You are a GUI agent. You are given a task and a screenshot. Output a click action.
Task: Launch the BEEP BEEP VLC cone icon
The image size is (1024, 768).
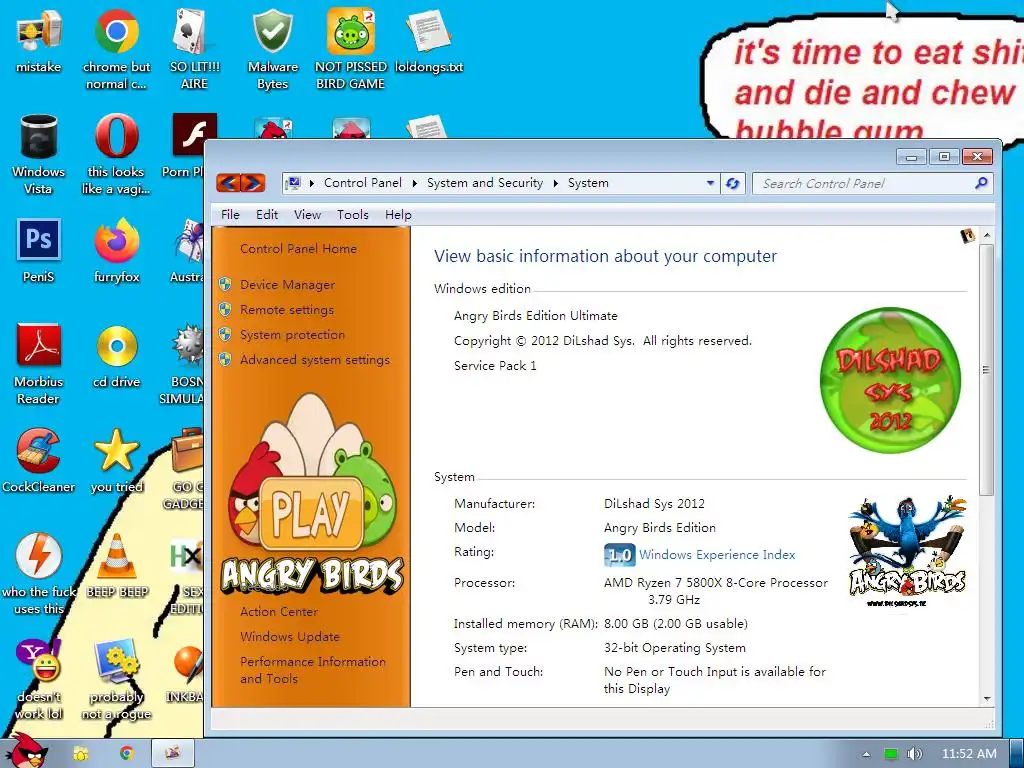pos(116,566)
